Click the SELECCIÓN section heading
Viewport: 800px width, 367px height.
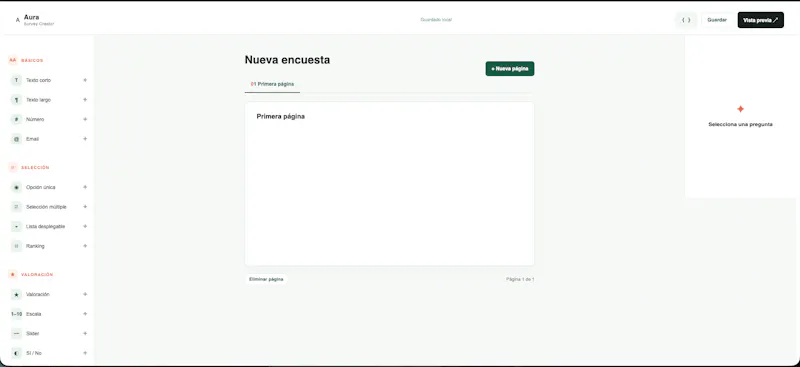tap(35, 167)
